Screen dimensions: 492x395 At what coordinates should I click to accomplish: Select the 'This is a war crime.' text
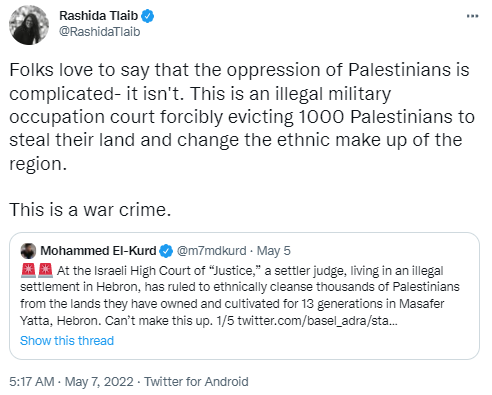coord(90,210)
